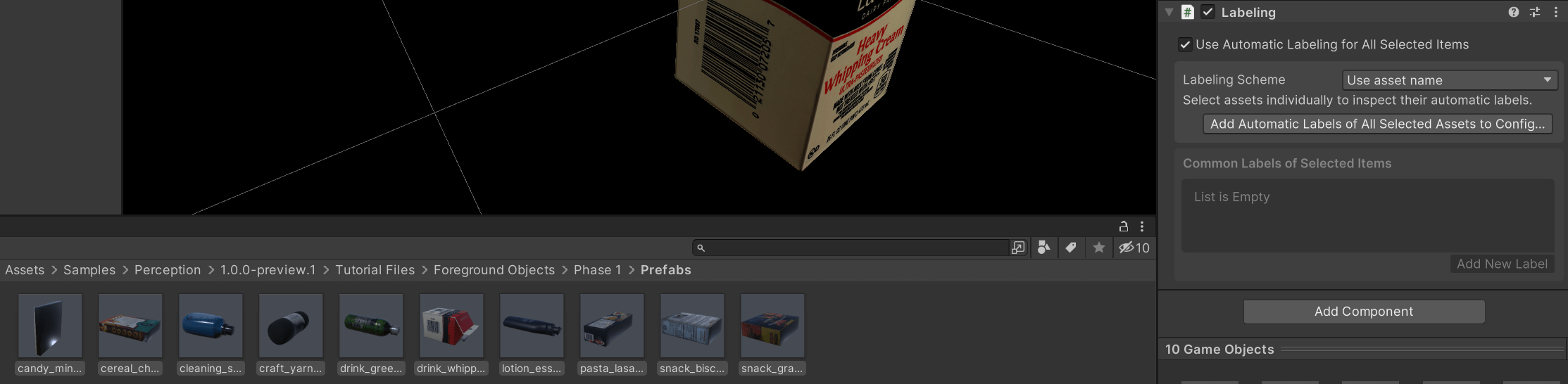Click the Favorites star icon
1568x384 pixels.
[x=1098, y=248]
